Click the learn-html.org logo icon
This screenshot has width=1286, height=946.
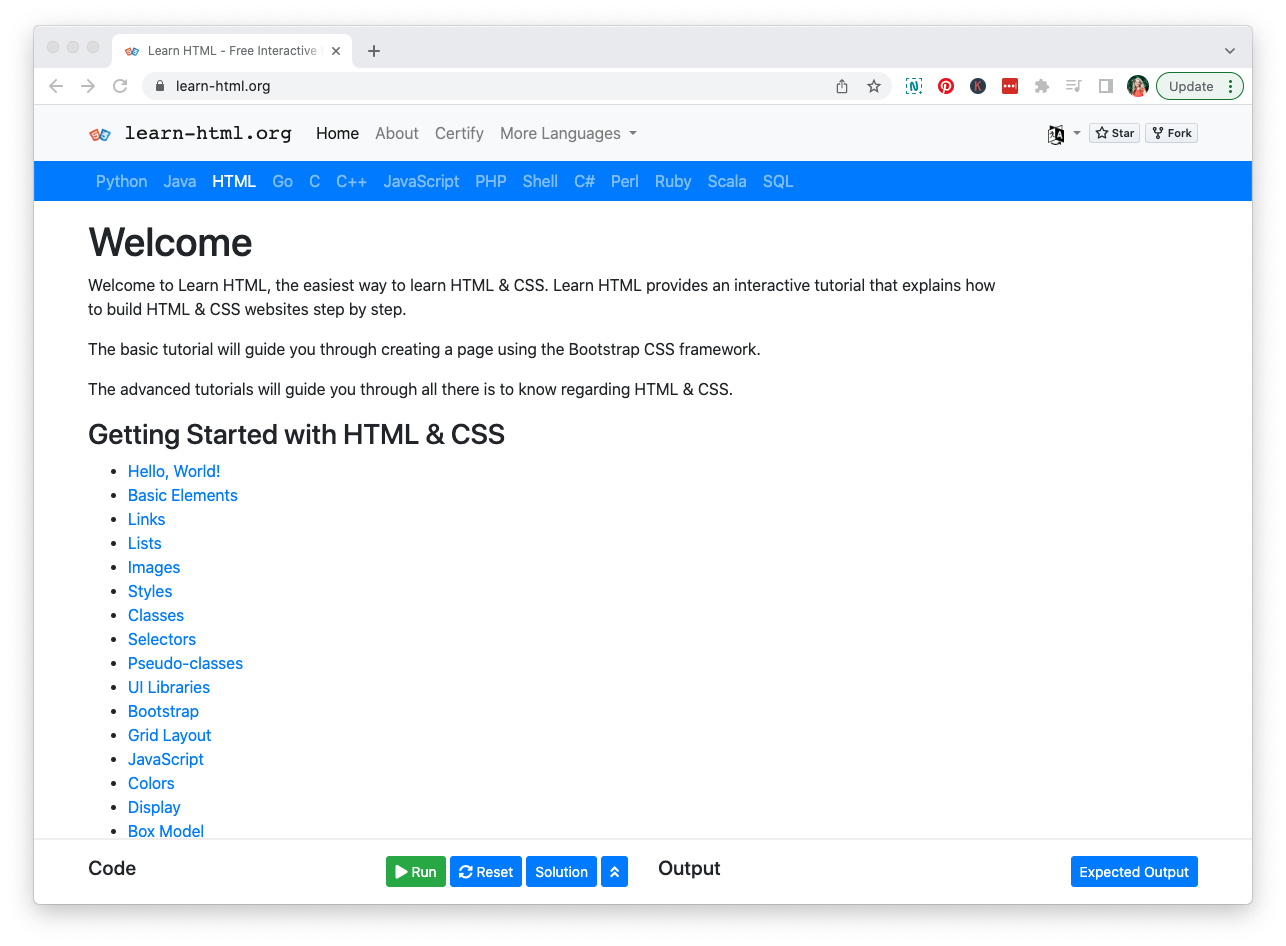coord(100,133)
